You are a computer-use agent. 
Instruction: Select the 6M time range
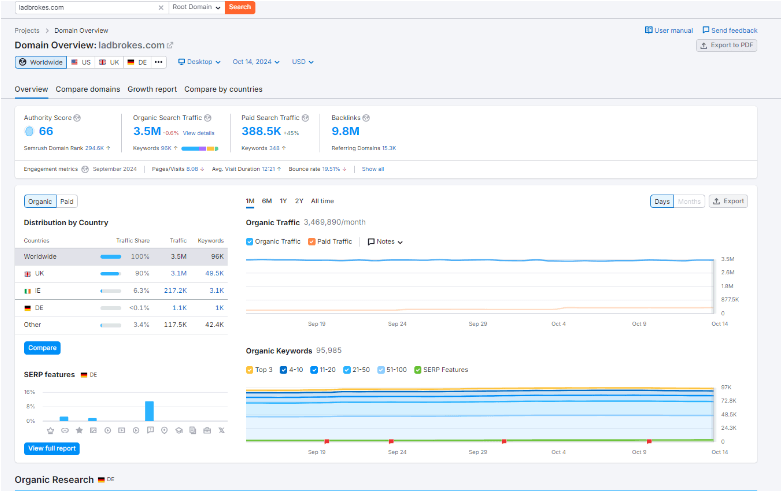tap(267, 201)
